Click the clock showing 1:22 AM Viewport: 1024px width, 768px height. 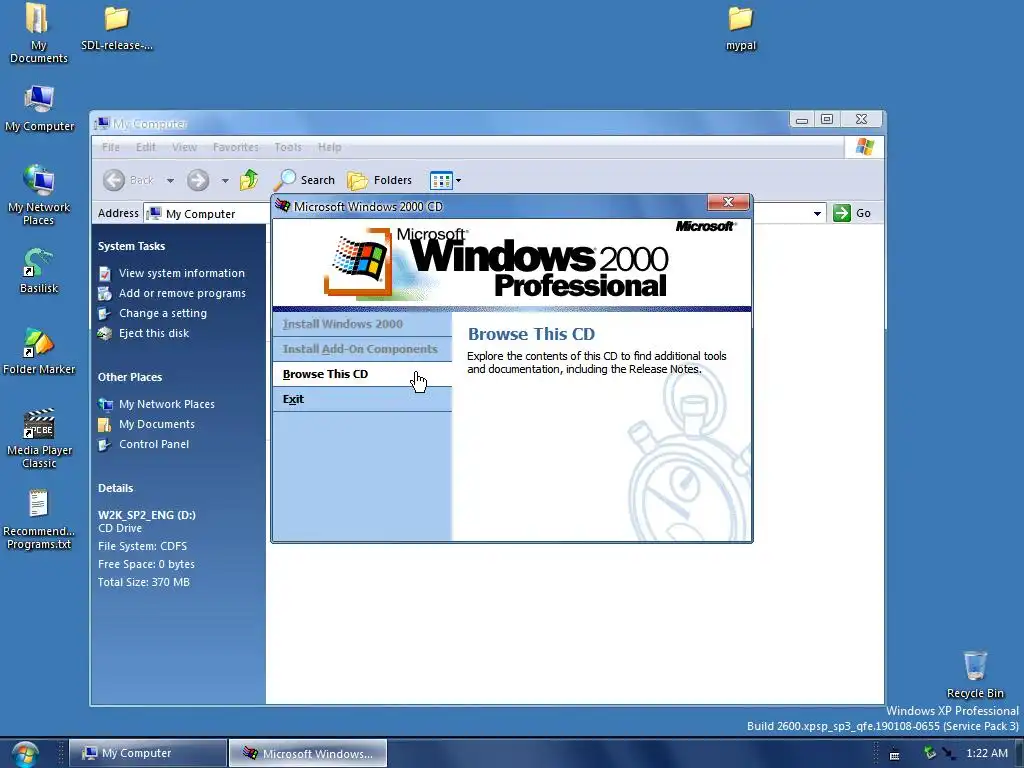[987, 753]
